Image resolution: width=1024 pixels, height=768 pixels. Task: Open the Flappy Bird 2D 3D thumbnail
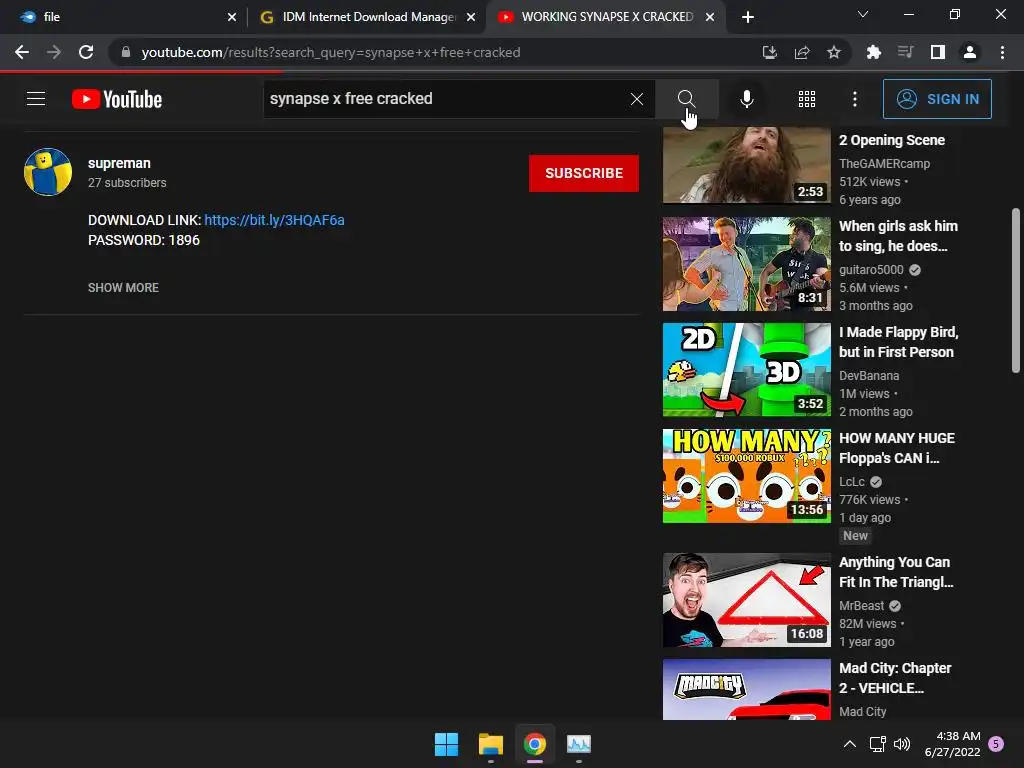tap(746, 370)
